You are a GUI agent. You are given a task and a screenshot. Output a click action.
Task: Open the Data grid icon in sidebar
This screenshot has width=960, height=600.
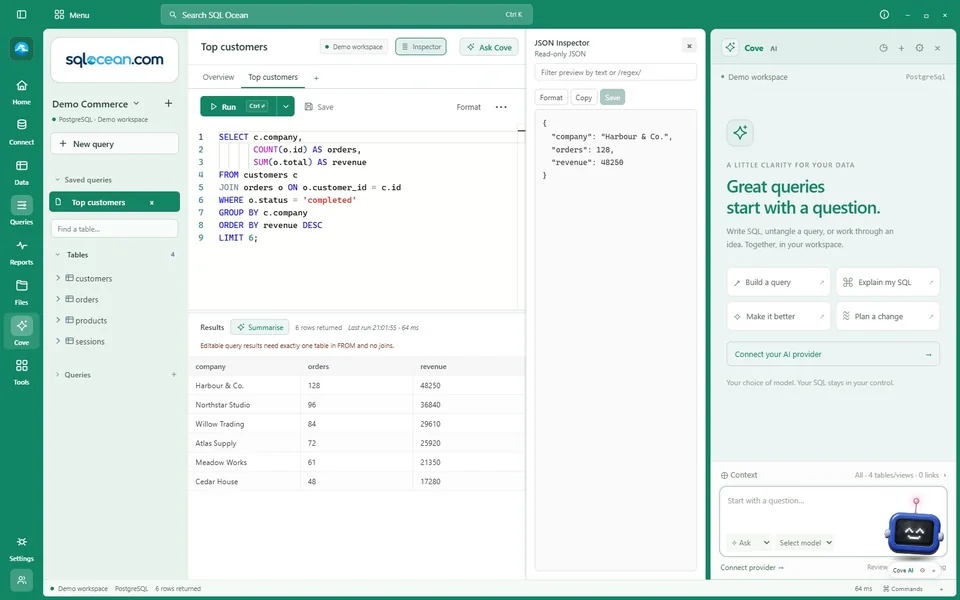point(21,172)
